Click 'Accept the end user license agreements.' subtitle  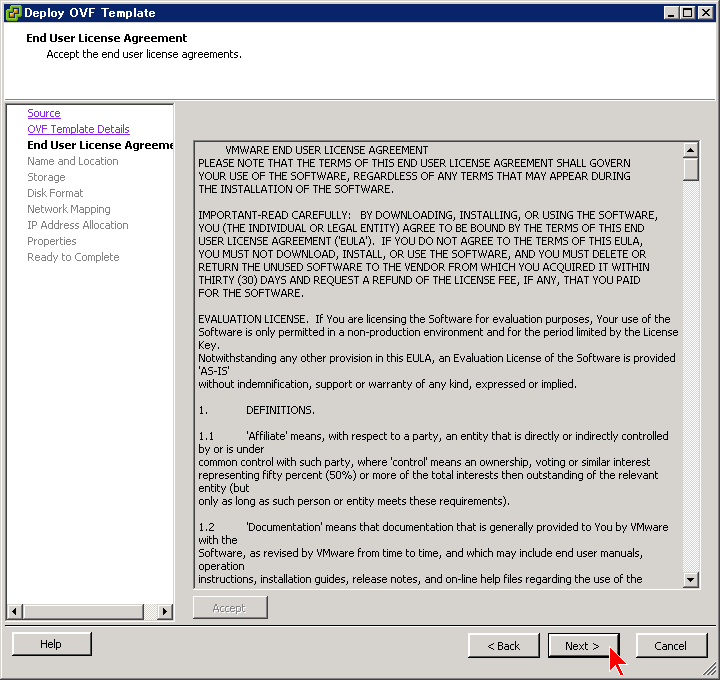[144, 54]
